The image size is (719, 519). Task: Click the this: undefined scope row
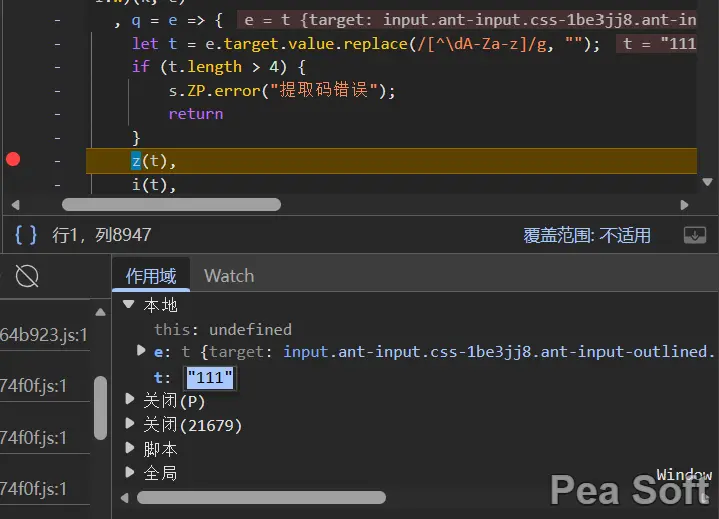click(x=223, y=329)
